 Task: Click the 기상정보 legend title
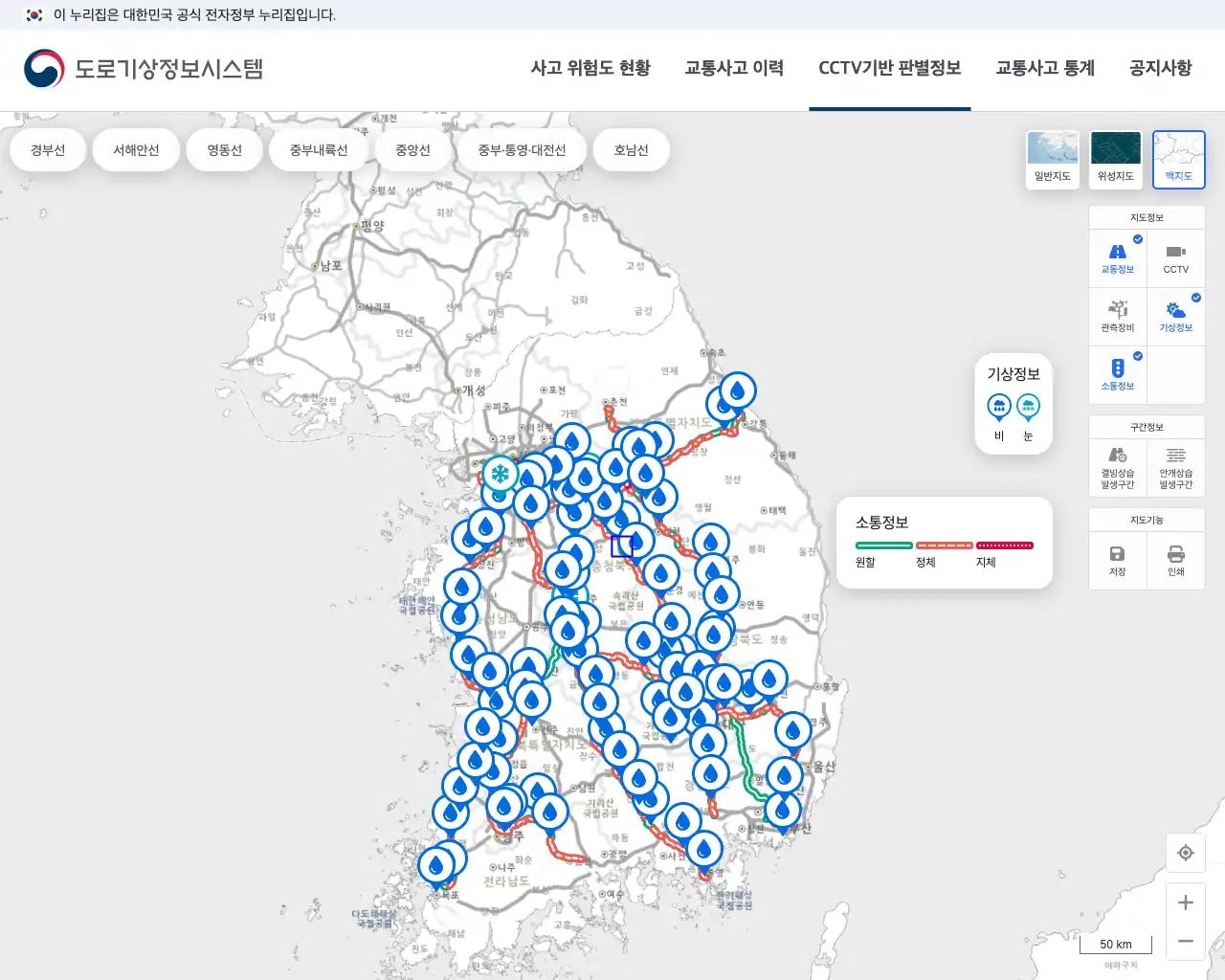click(x=1013, y=374)
